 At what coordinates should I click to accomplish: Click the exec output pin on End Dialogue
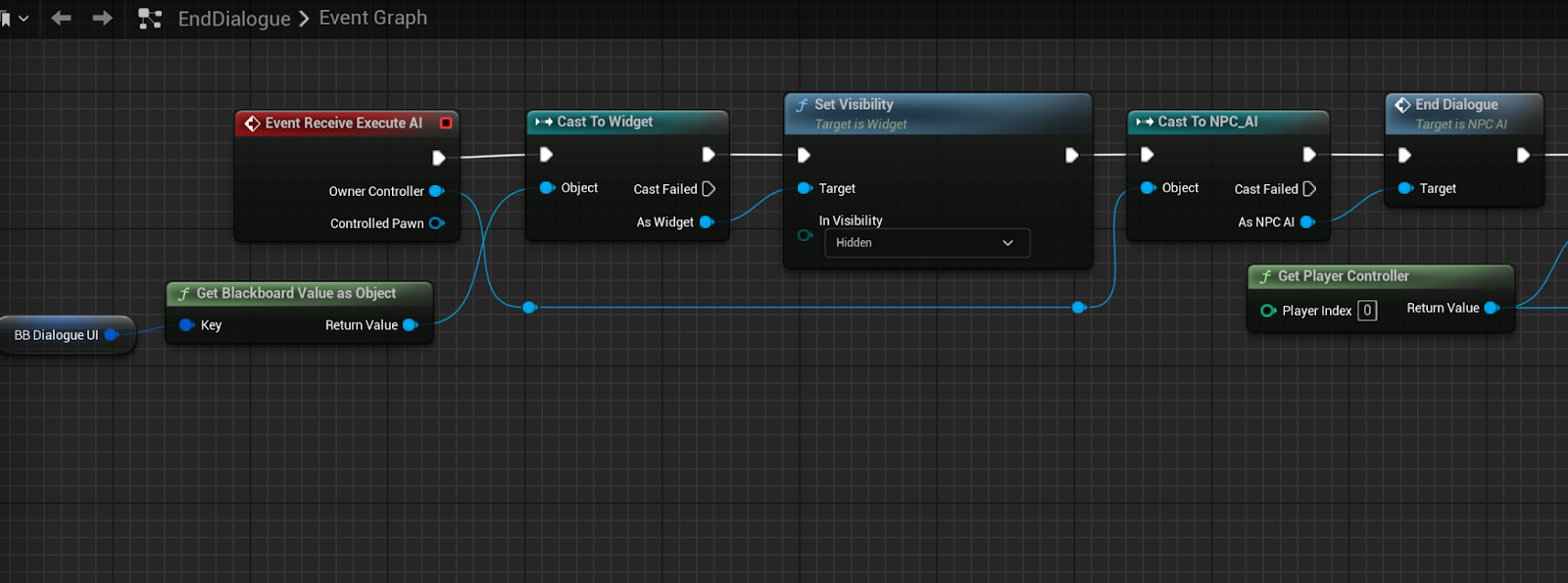point(1523,155)
